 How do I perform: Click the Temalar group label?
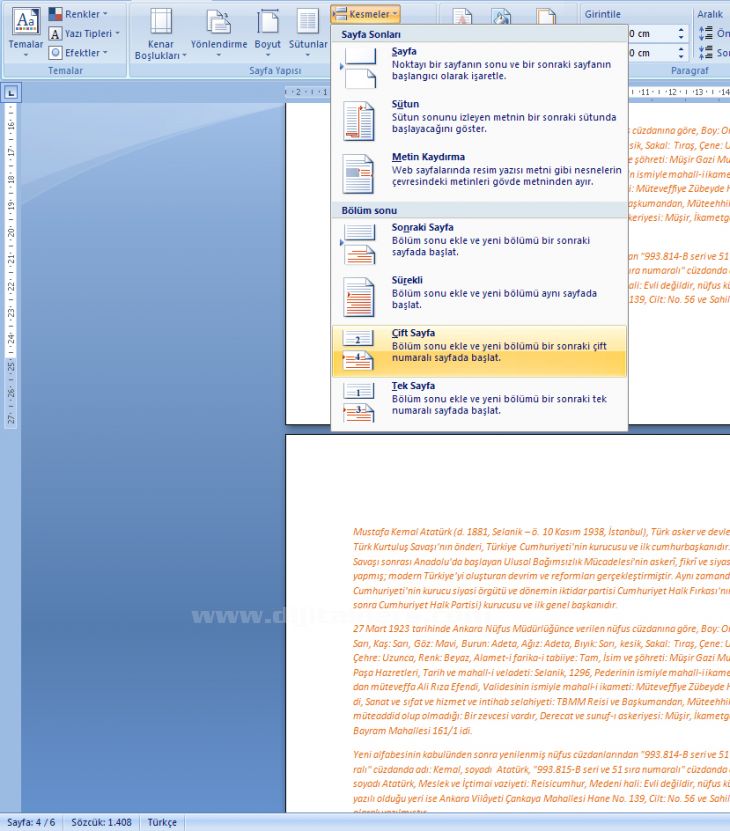pos(65,70)
